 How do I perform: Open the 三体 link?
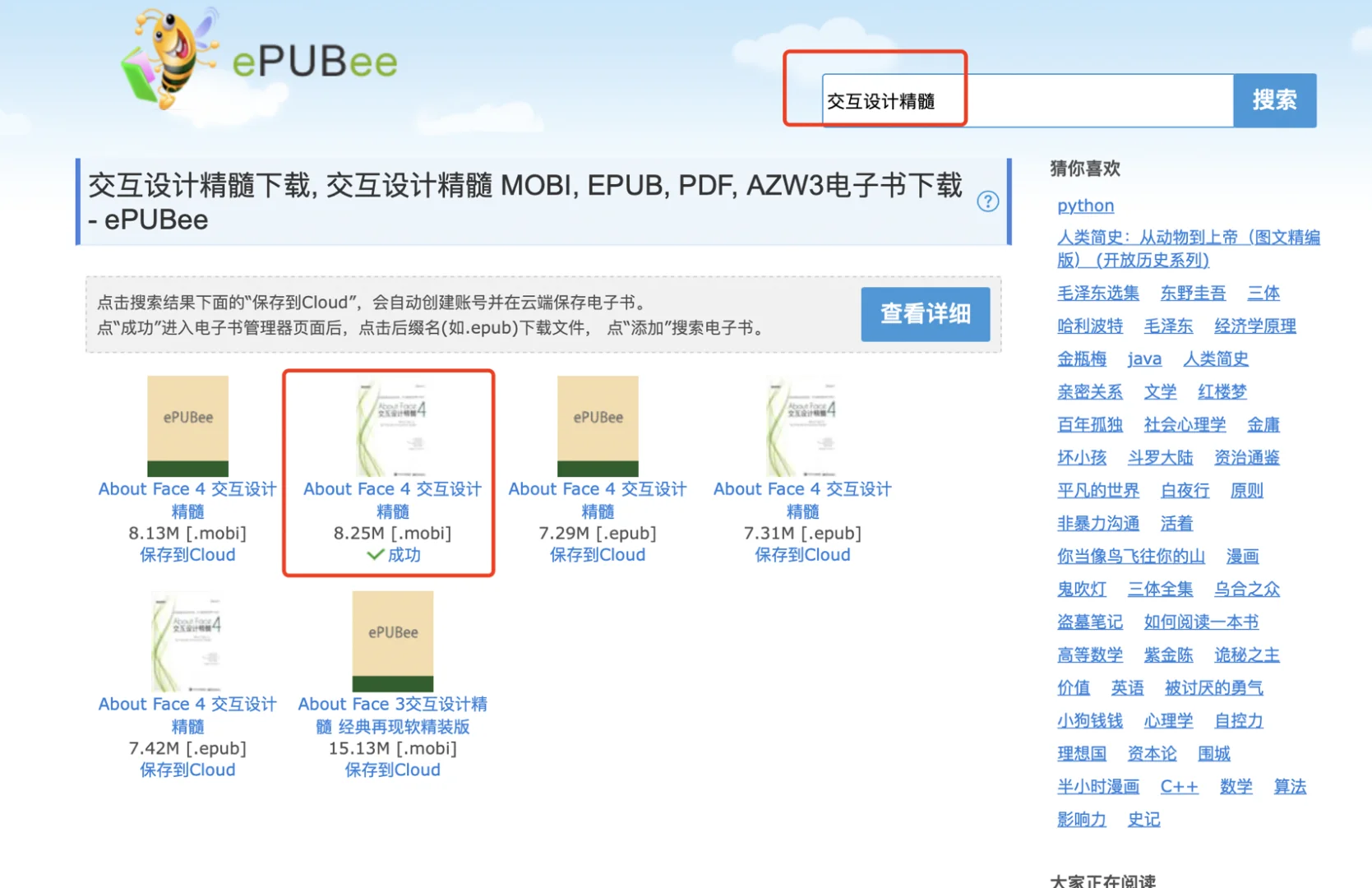[1263, 293]
